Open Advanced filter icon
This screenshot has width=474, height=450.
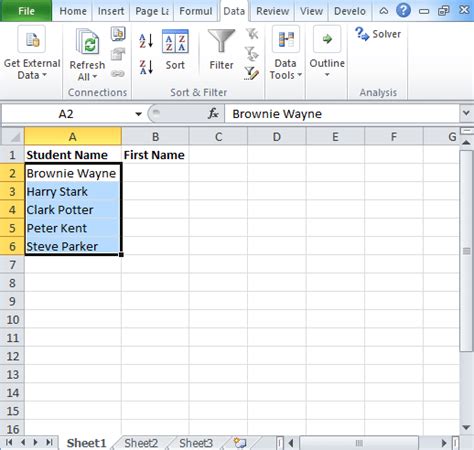252,74
